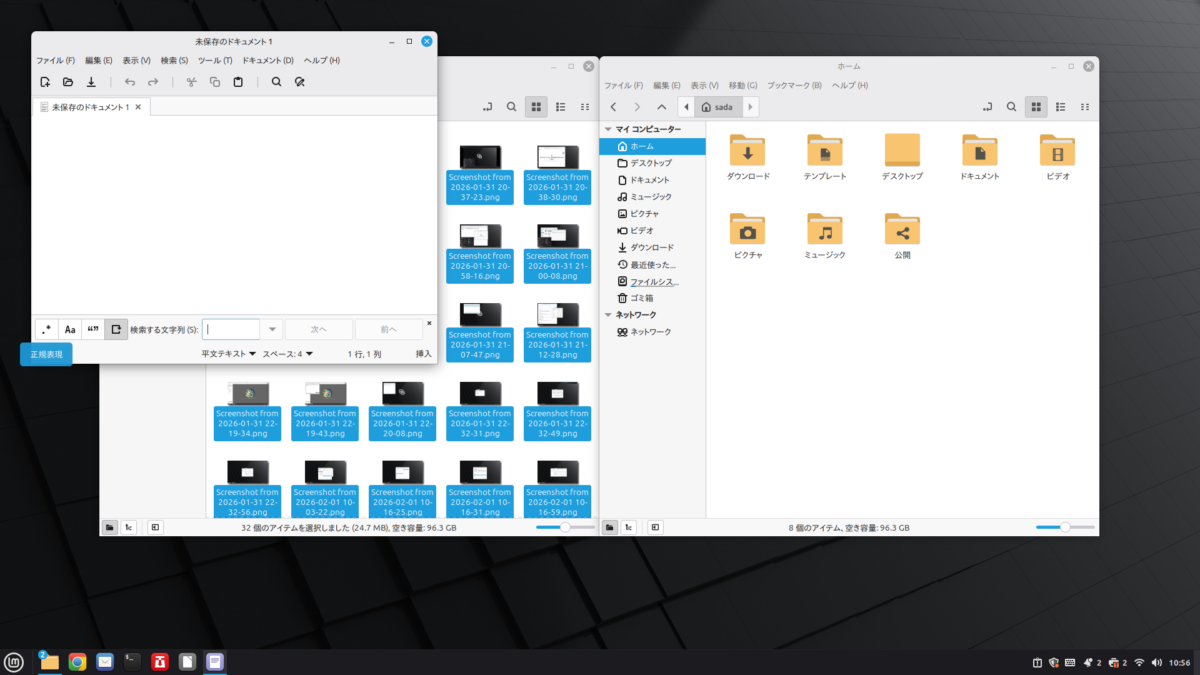Screen dimensions: 1200x675
Task: Open the 平文テキスト syntax dropdown
Action: click(x=228, y=354)
